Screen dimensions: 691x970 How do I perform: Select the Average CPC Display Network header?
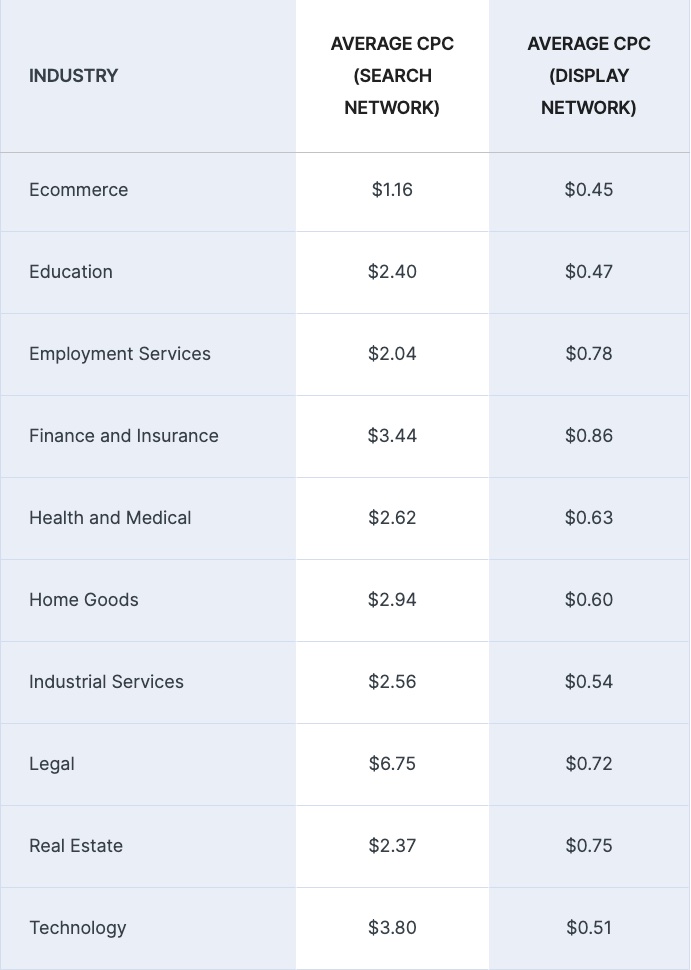click(x=589, y=75)
